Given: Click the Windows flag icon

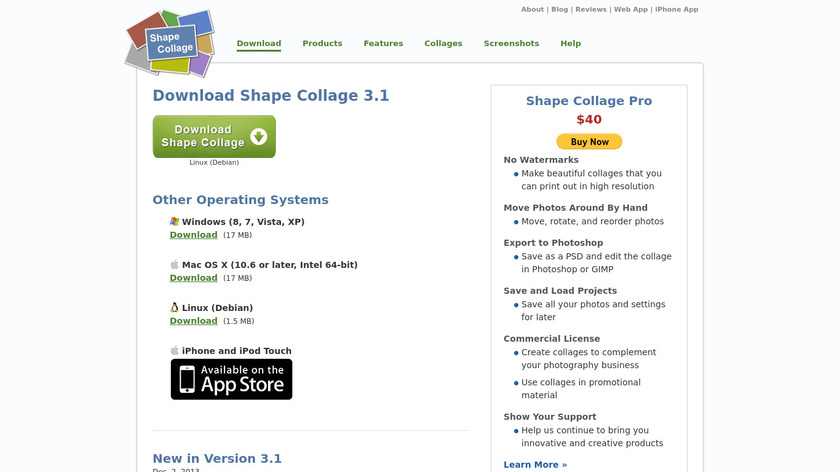Looking at the screenshot, I should pos(175,221).
